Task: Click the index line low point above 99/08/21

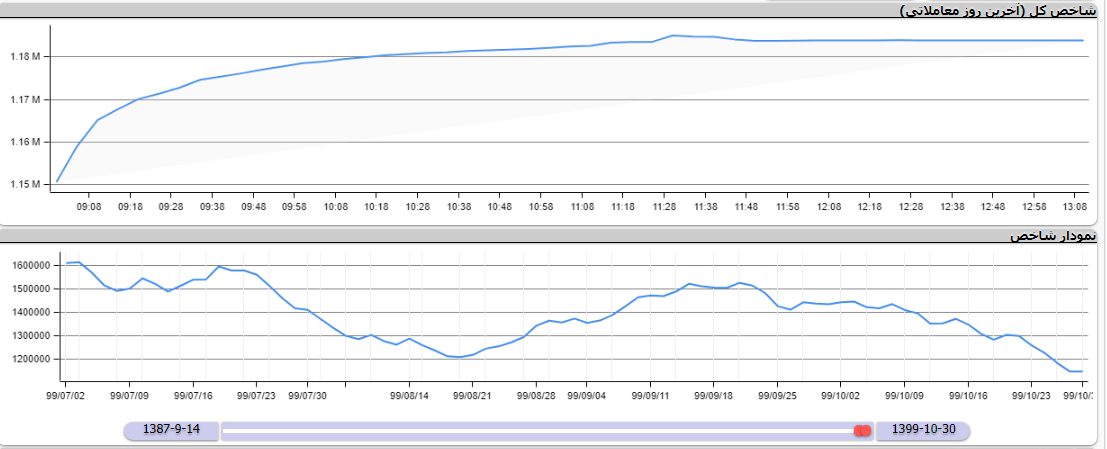Action: [x=460, y=357]
